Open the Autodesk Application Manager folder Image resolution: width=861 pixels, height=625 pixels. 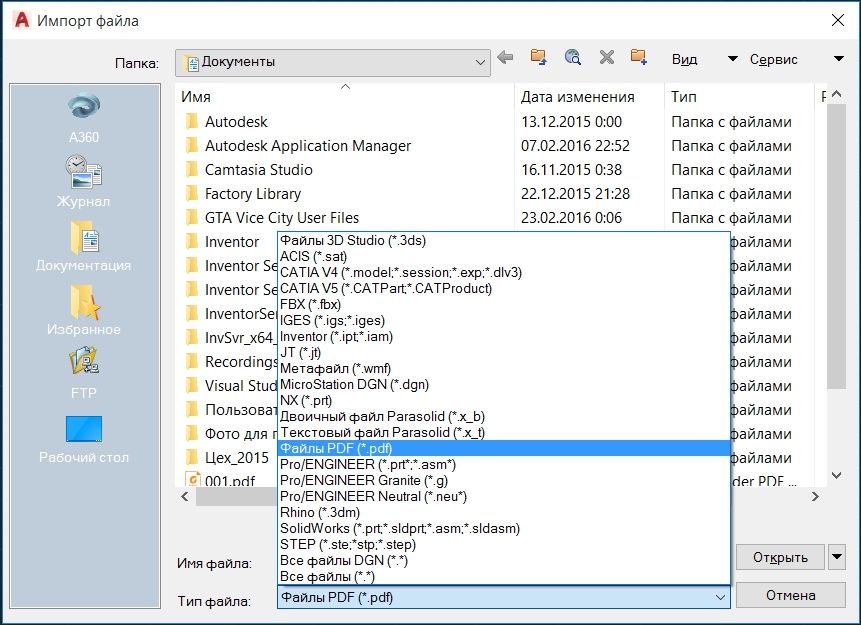(307, 146)
